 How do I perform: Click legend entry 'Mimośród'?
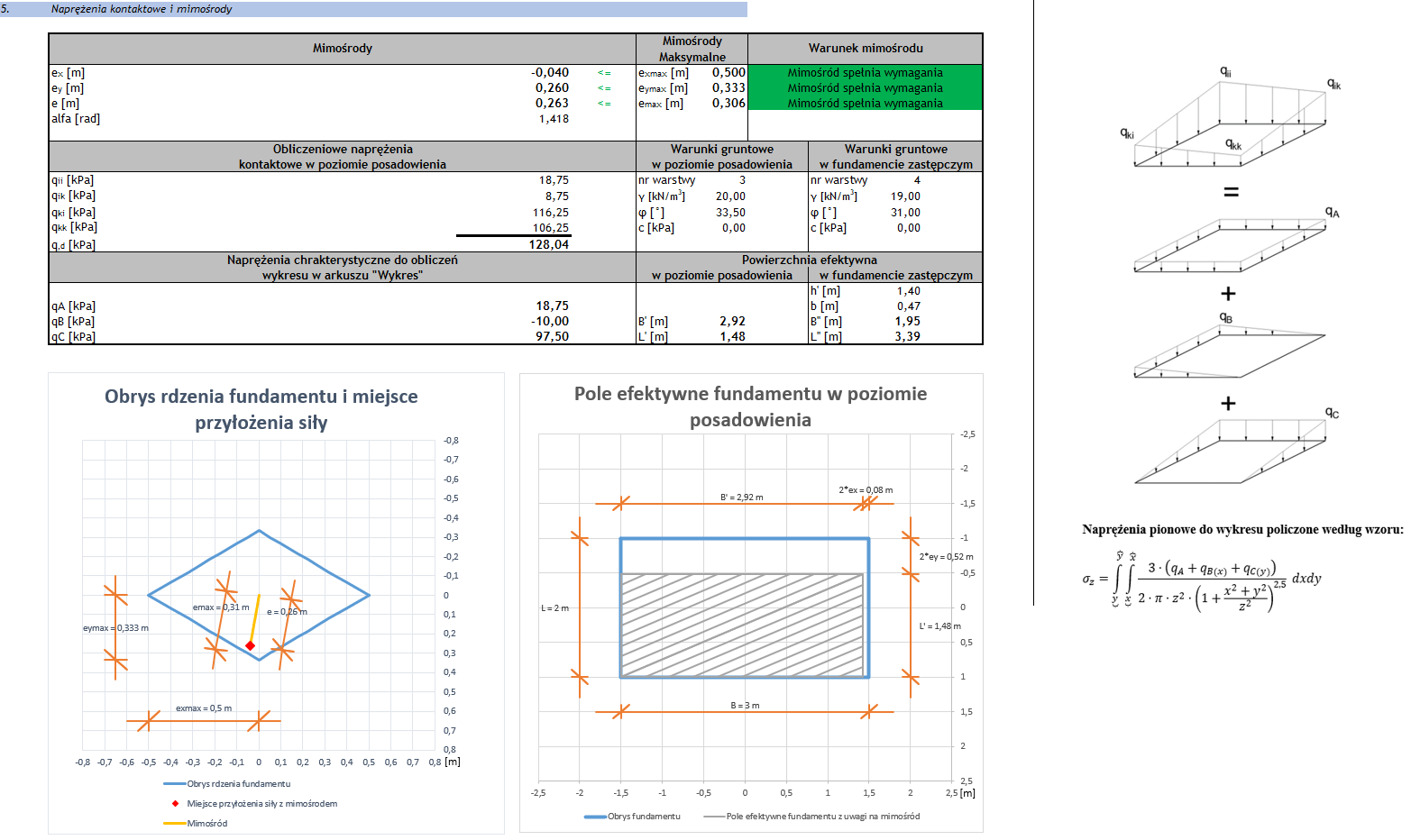206,823
